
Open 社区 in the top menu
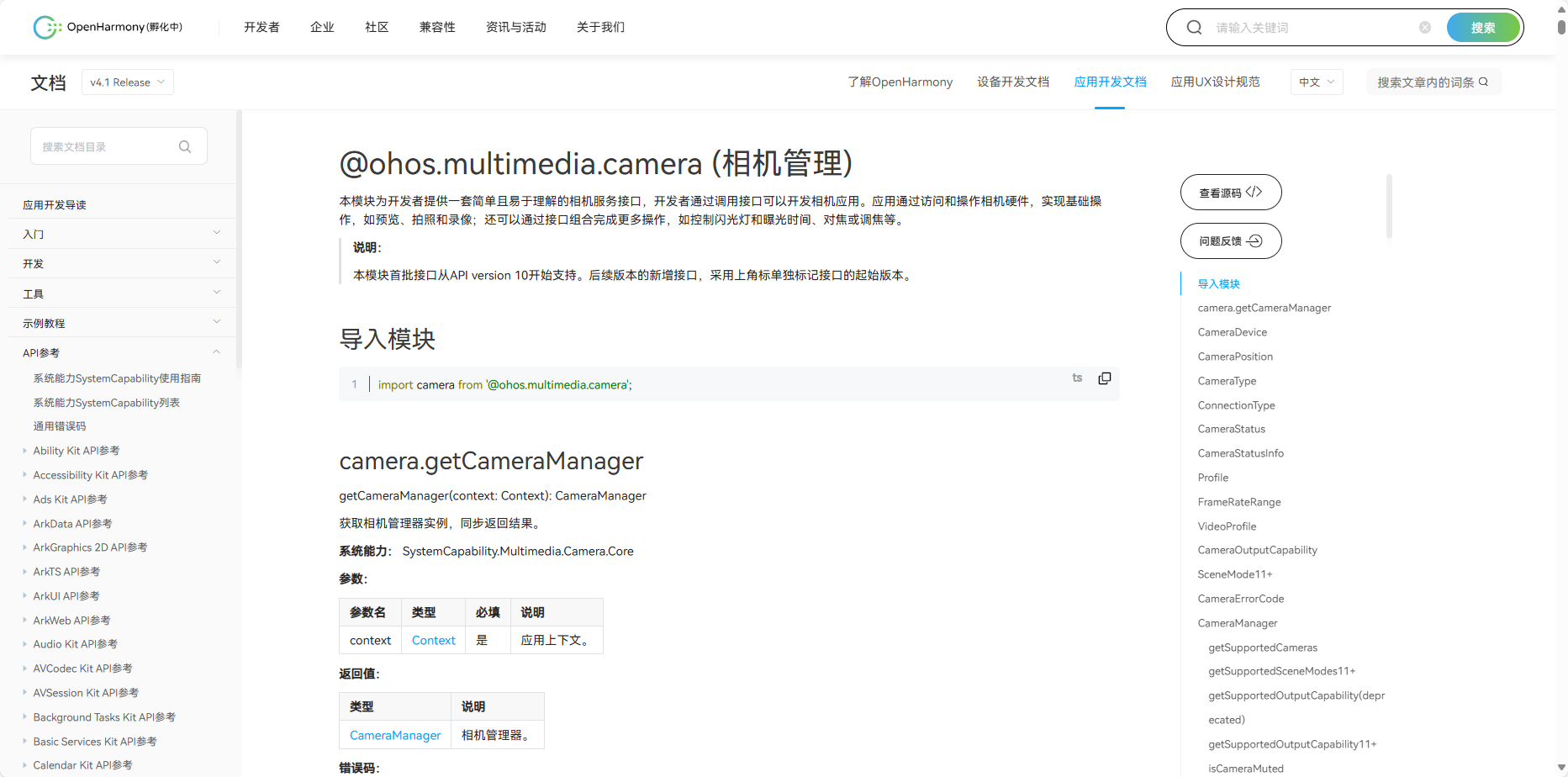point(377,27)
